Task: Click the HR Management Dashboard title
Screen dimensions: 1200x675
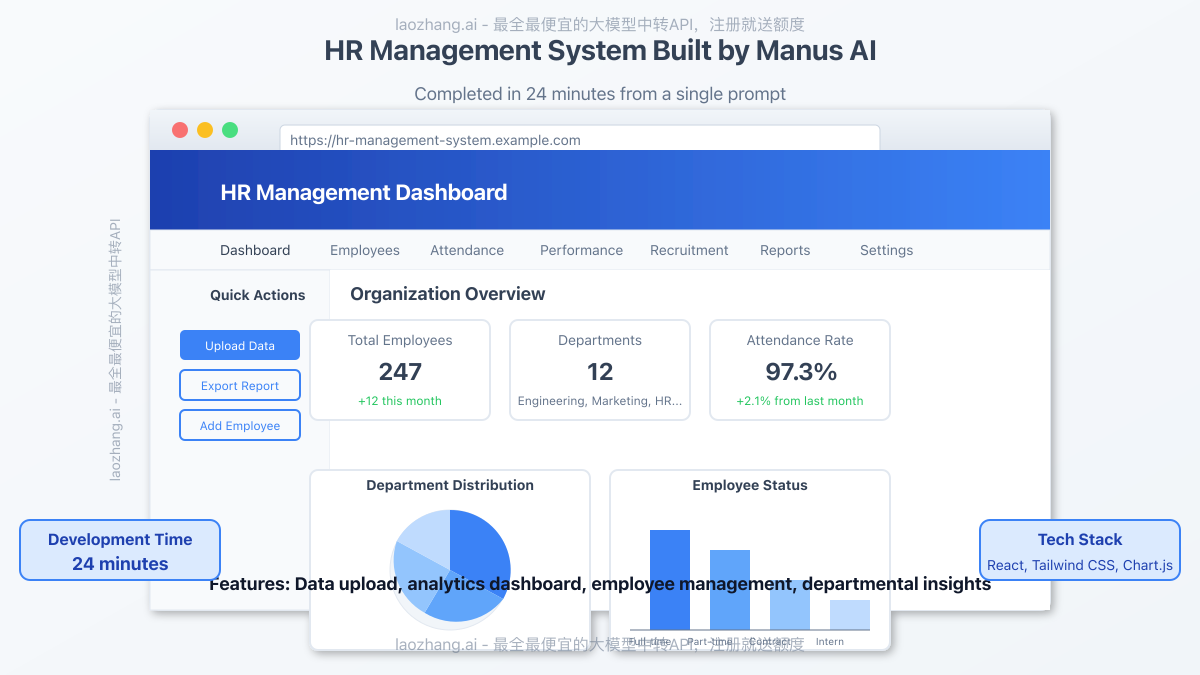Action: coord(364,192)
